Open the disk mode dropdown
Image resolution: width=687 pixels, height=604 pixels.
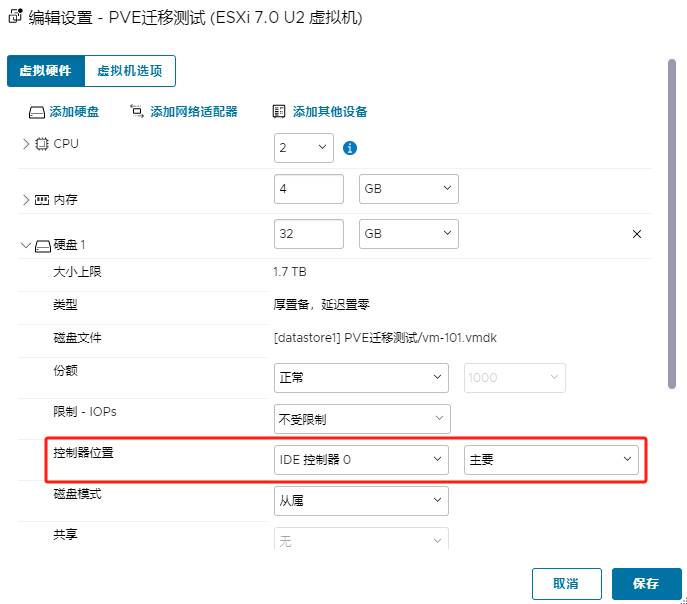click(361, 500)
